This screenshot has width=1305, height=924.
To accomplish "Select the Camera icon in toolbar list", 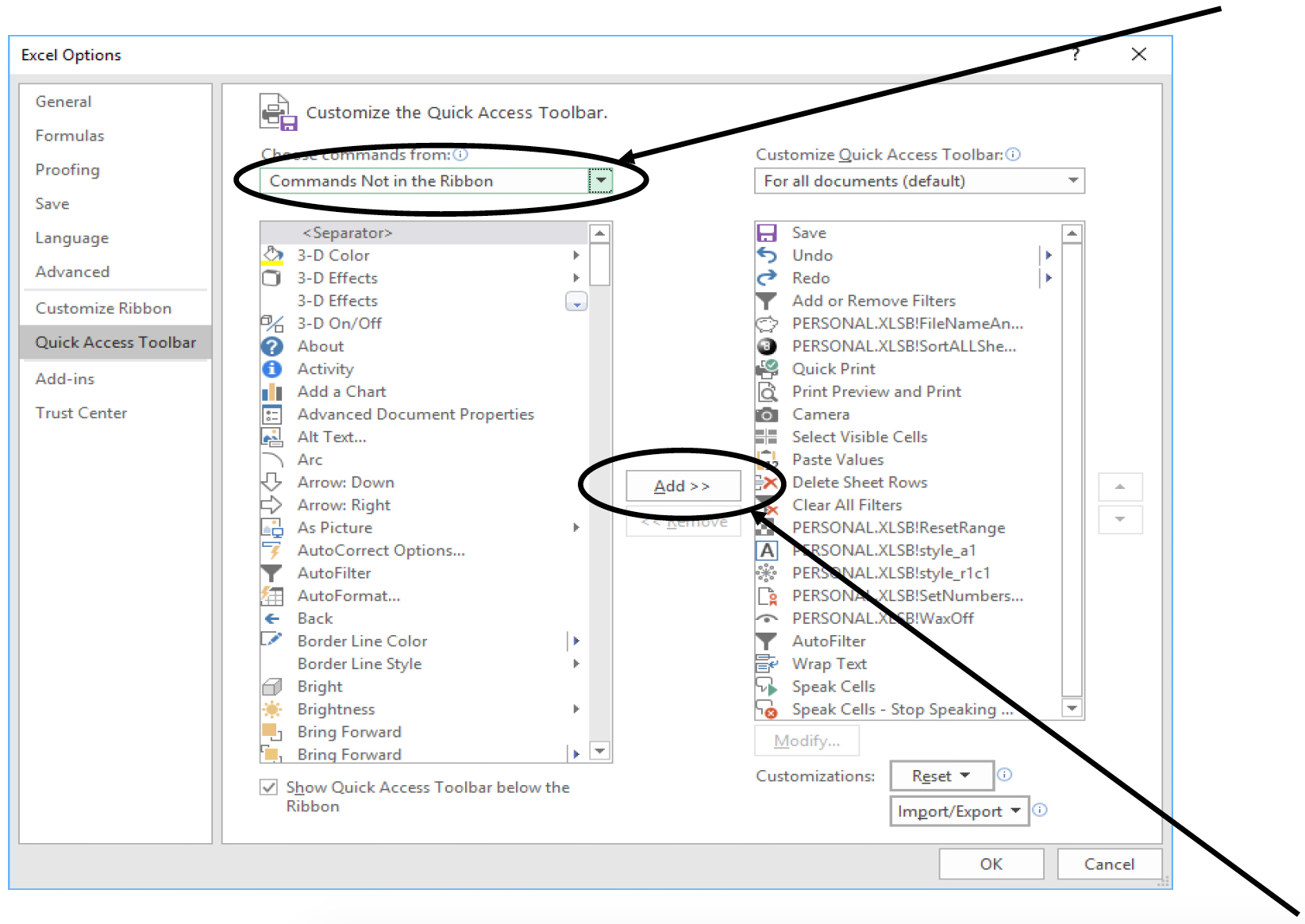I will pos(767,414).
